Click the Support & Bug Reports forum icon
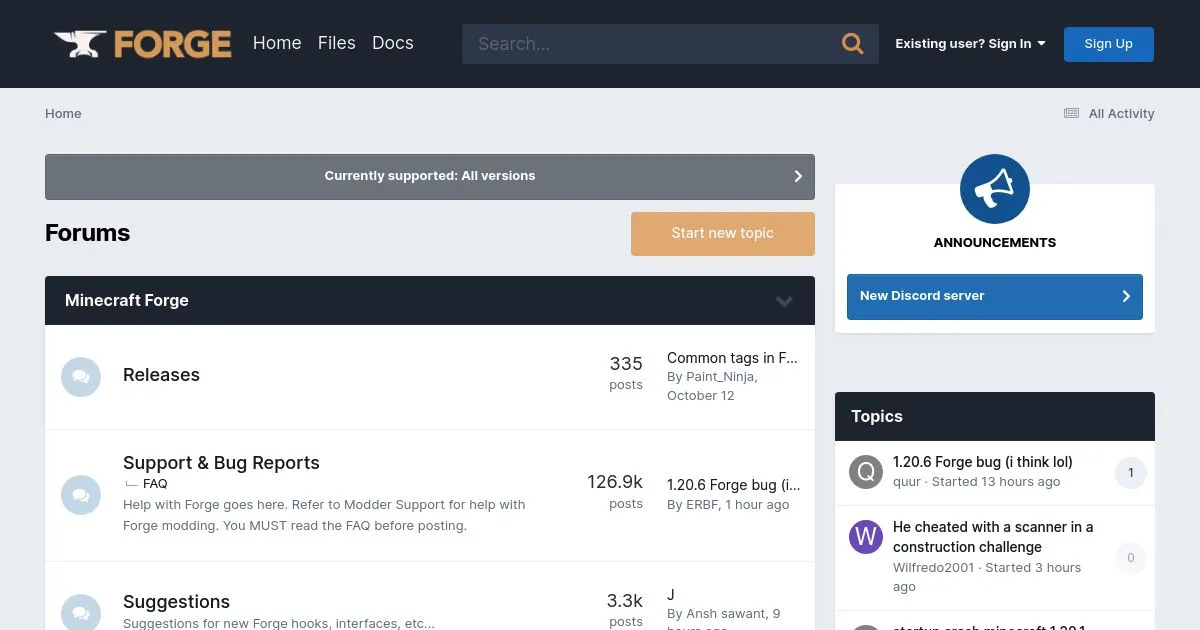Screen dimensions: 1200x630 [x=81, y=495]
